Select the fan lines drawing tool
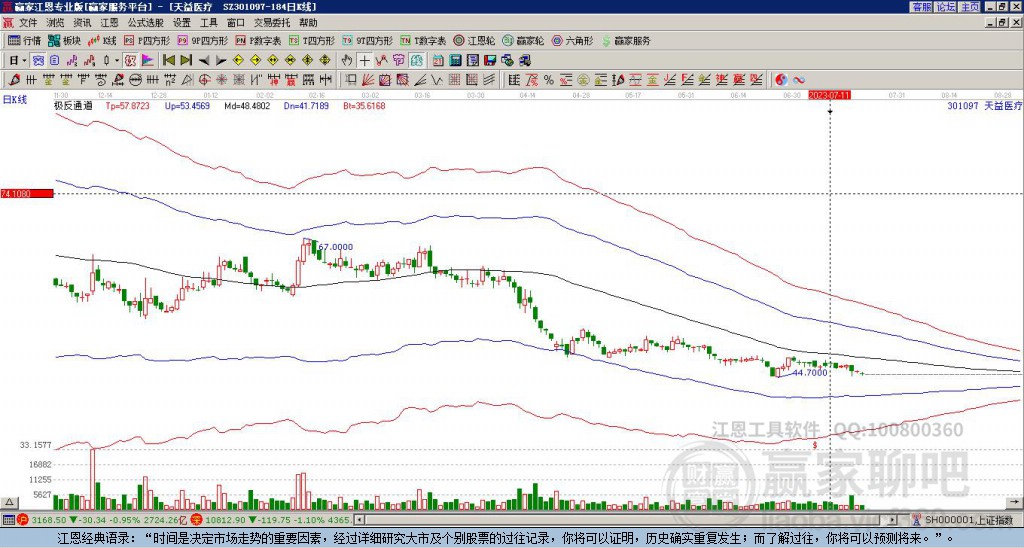The width and height of the screenshot is (1024, 548). tap(368, 80)
